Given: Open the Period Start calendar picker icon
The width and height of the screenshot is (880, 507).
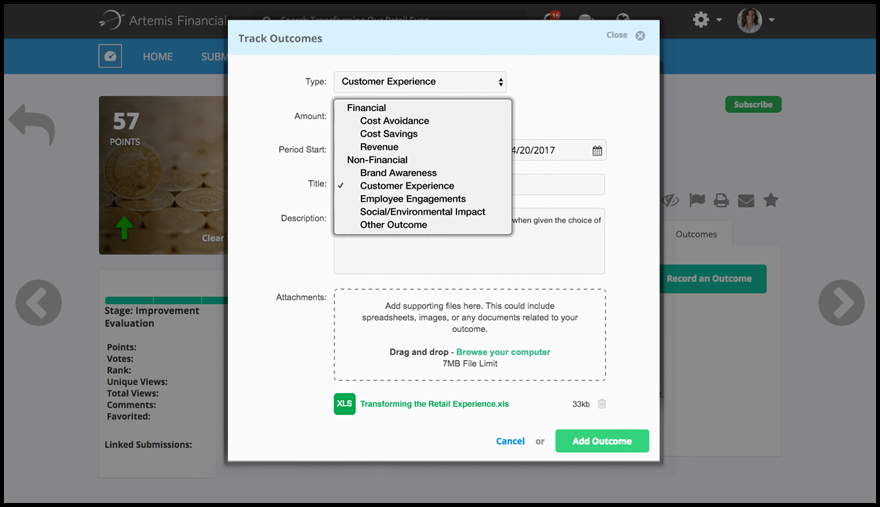Looking at the screenshot, I should point(597,150).
